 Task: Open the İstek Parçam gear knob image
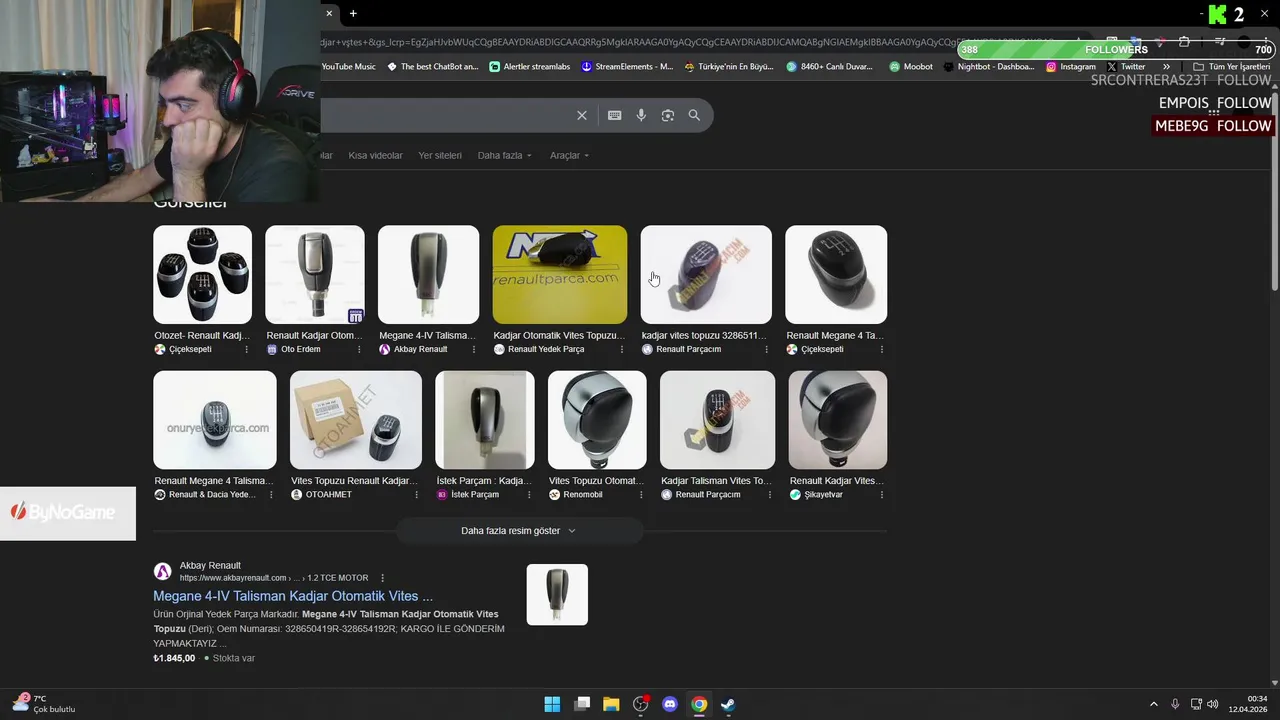485,420
